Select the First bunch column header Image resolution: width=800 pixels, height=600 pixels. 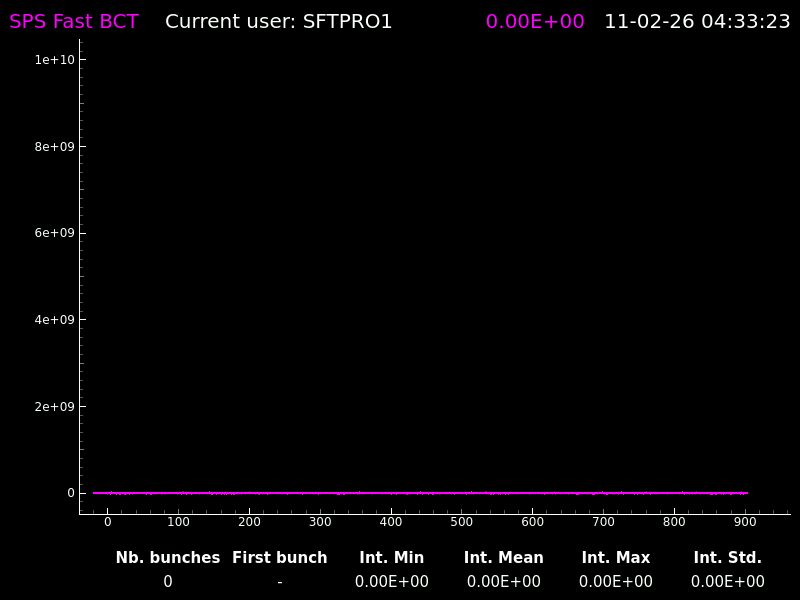[280, 558]
